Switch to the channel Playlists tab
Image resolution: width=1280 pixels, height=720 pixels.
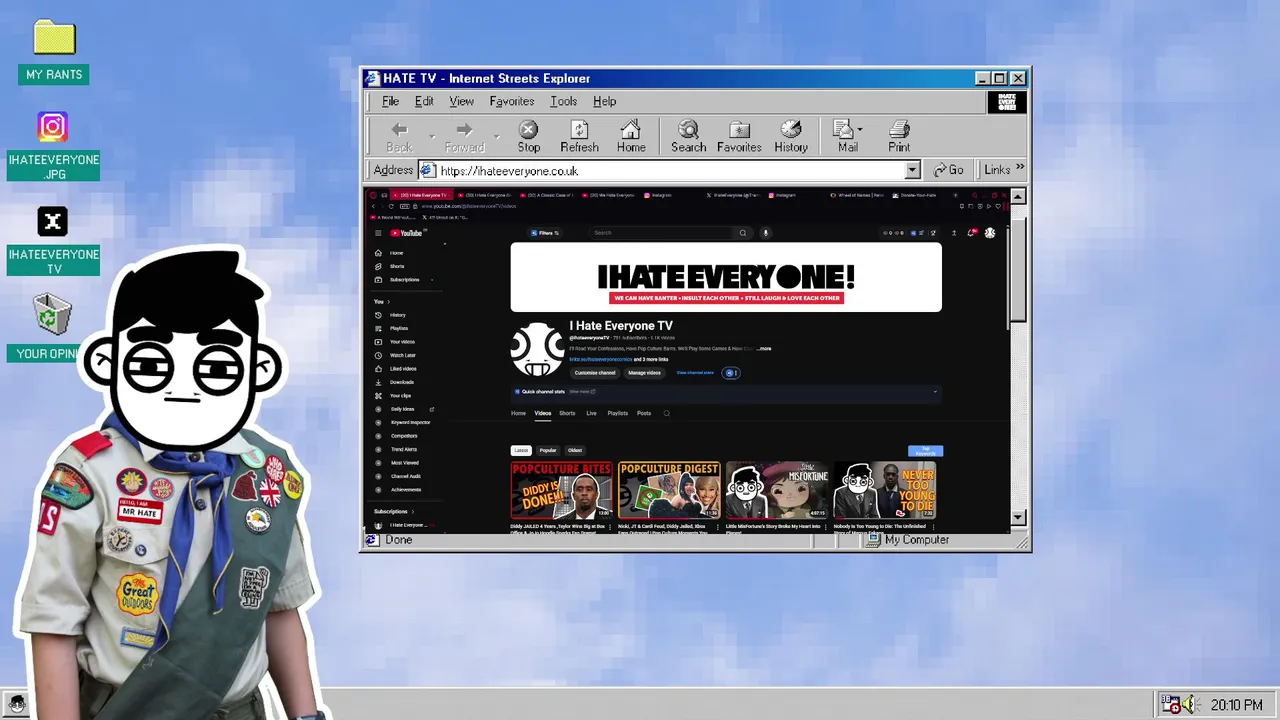click(x=618, y=413)
